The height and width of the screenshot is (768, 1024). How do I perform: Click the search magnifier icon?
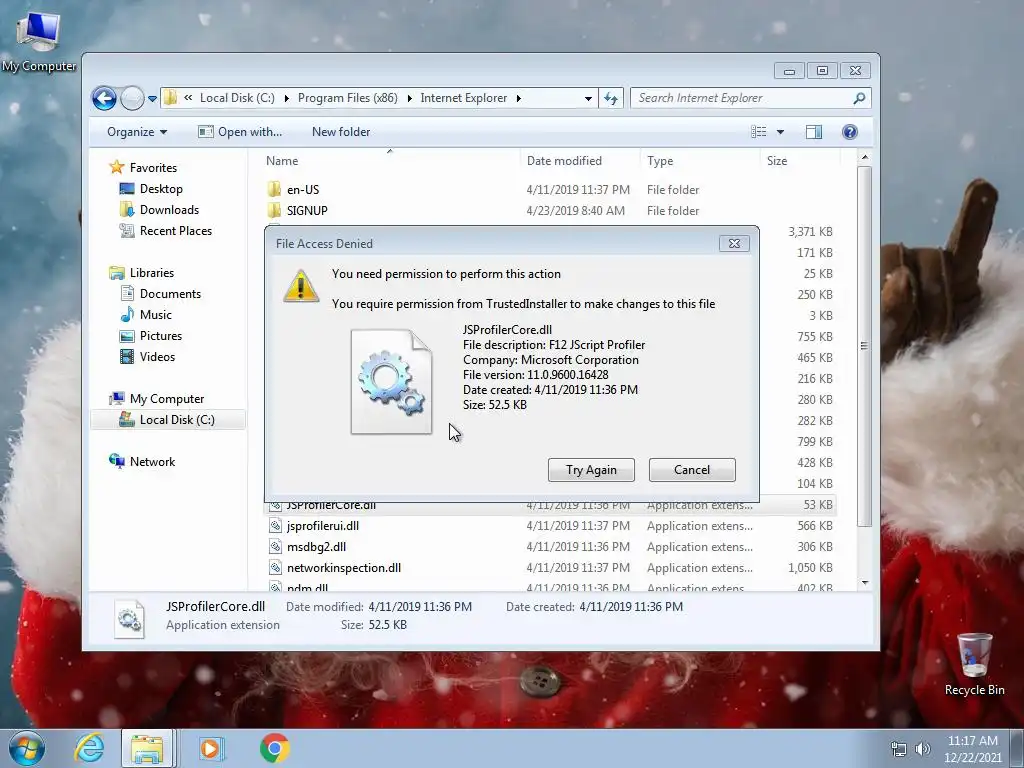pyautogui.click(x=859, y=98)
